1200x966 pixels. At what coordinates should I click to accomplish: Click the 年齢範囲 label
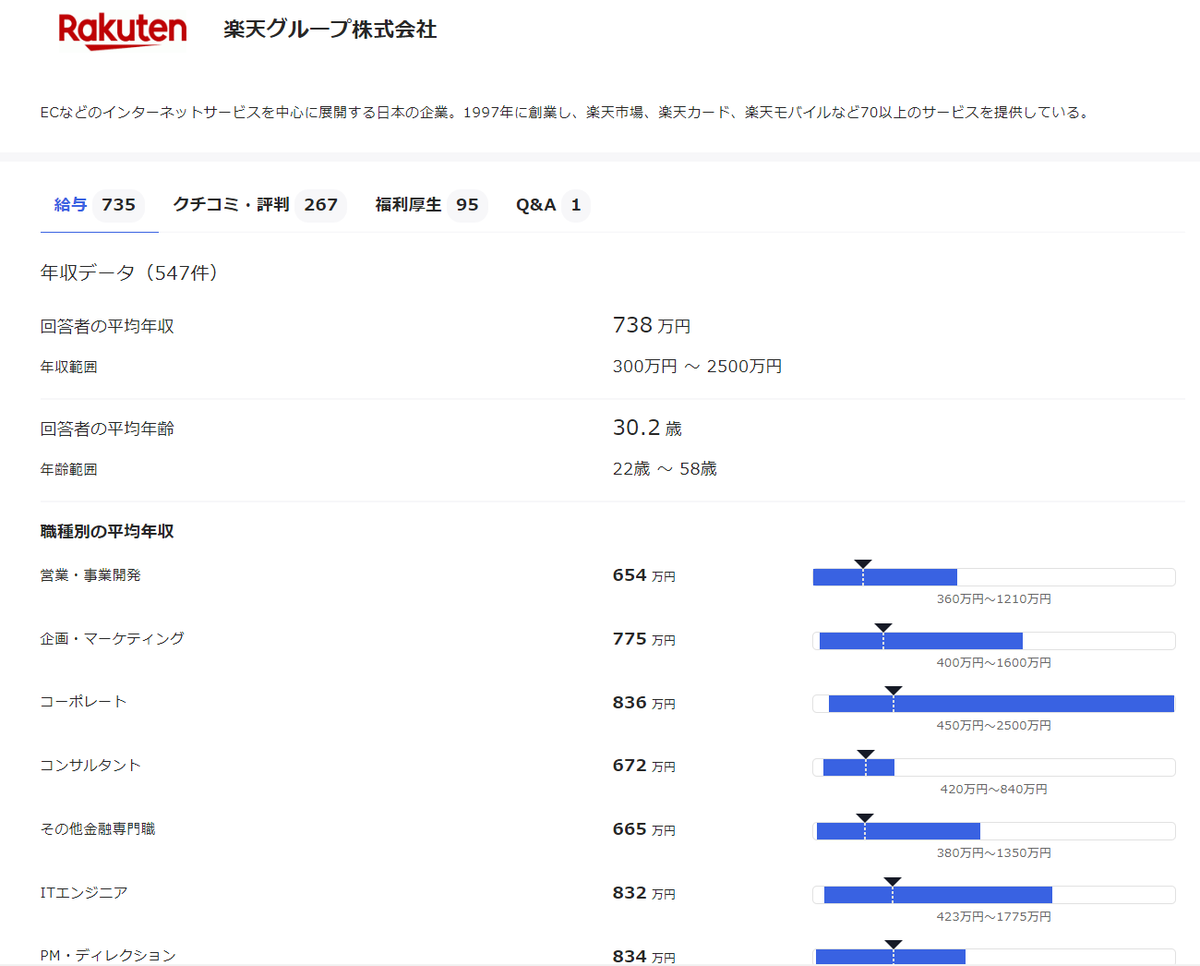click(69, 469)
